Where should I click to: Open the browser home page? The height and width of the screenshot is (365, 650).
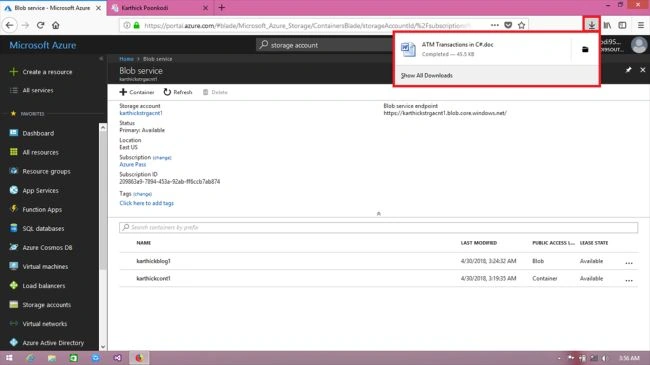click(56, 25)
